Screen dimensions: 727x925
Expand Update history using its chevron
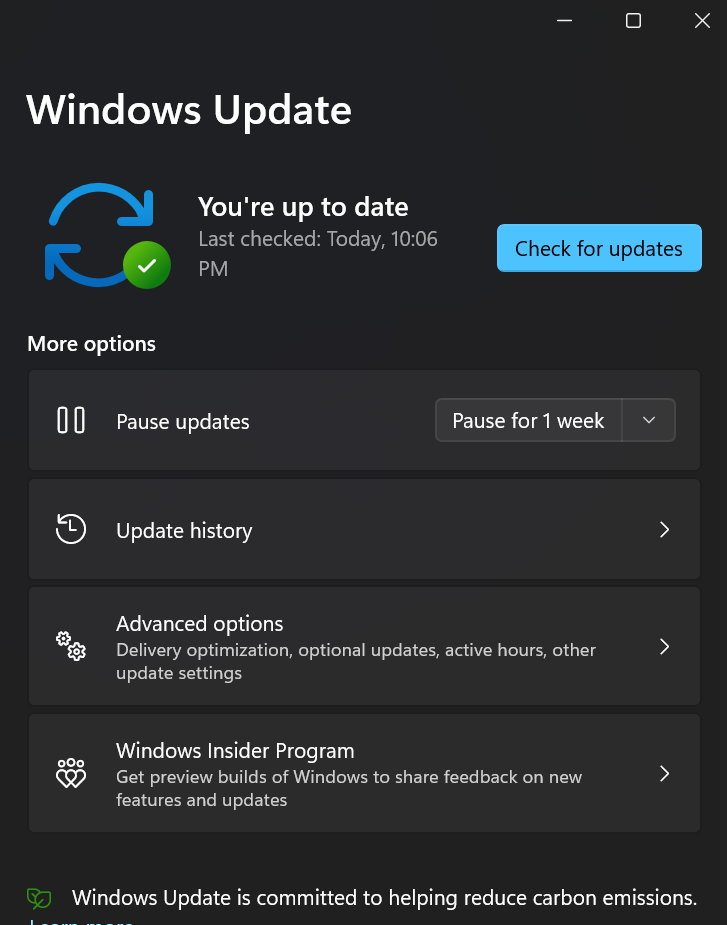click(x=664, y=529)
